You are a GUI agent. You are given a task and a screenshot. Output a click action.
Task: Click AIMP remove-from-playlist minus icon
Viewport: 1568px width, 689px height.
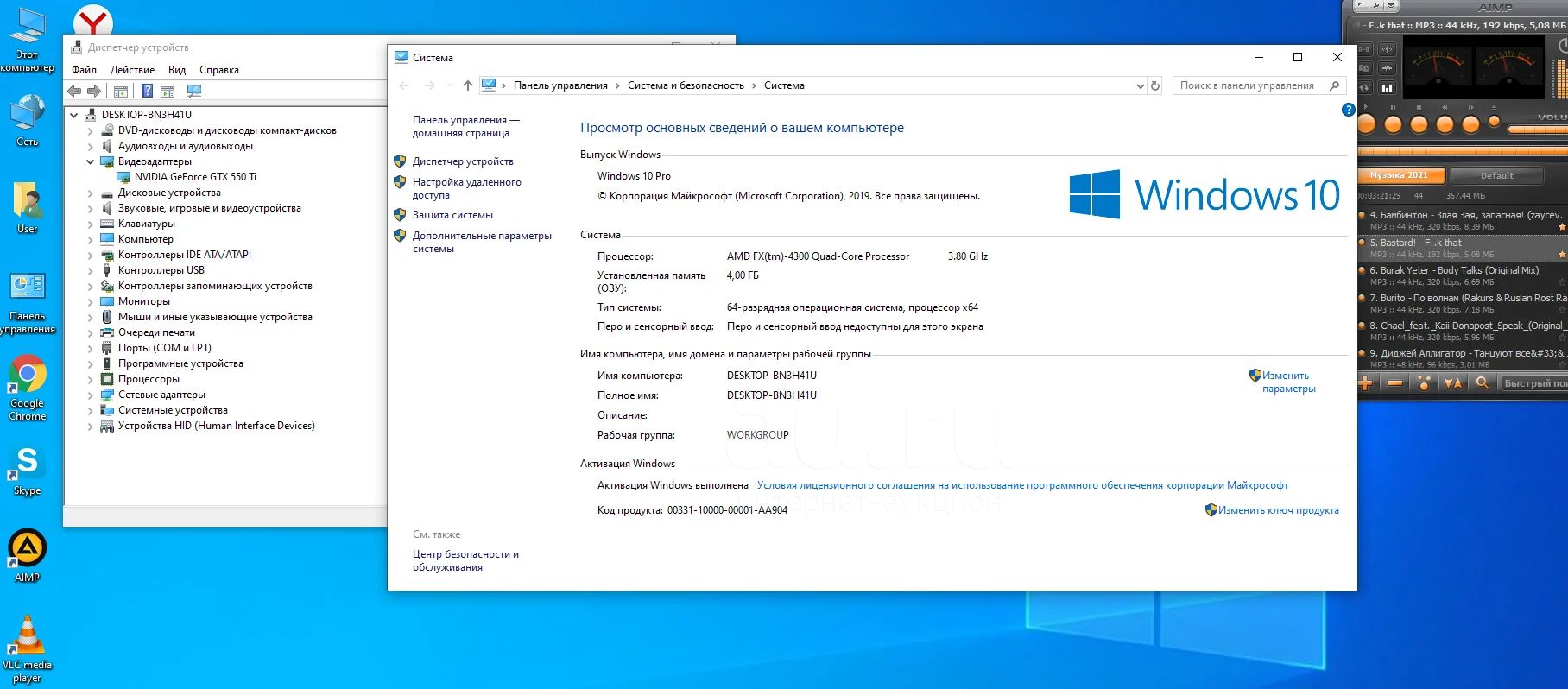(x=1394, y=383)
